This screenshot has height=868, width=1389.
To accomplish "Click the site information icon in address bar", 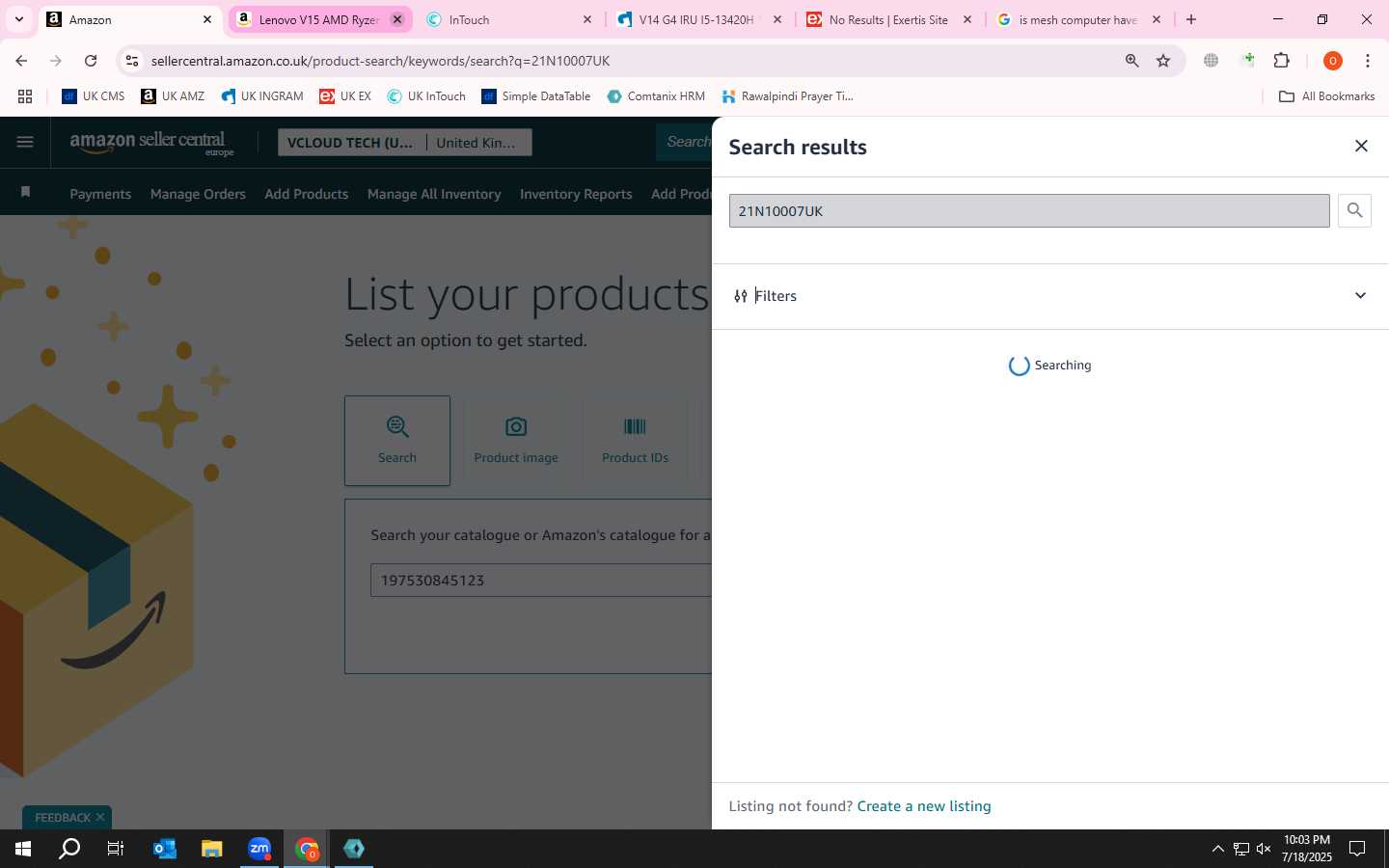I will pos(133,61).
